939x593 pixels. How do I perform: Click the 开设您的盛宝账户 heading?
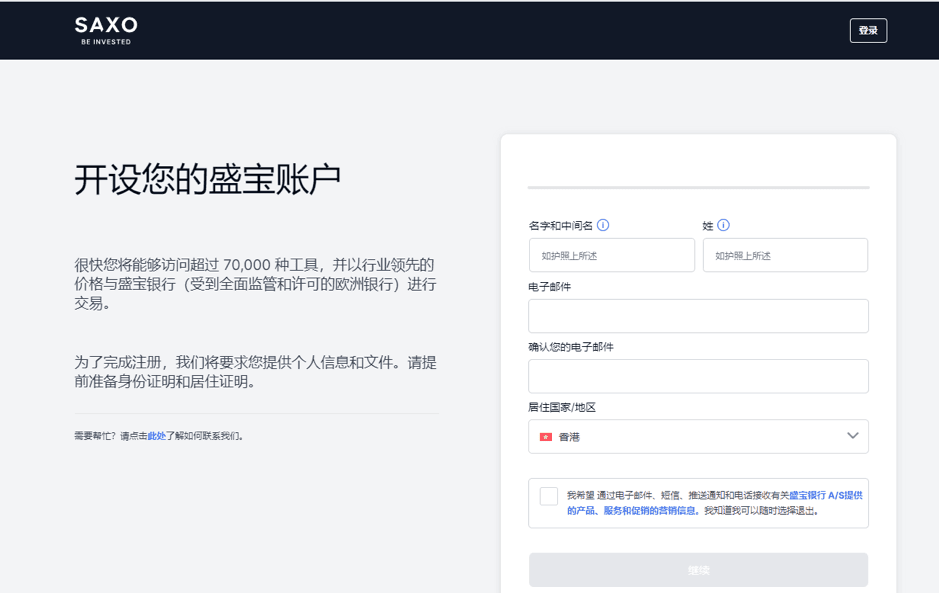coord(207,179)
